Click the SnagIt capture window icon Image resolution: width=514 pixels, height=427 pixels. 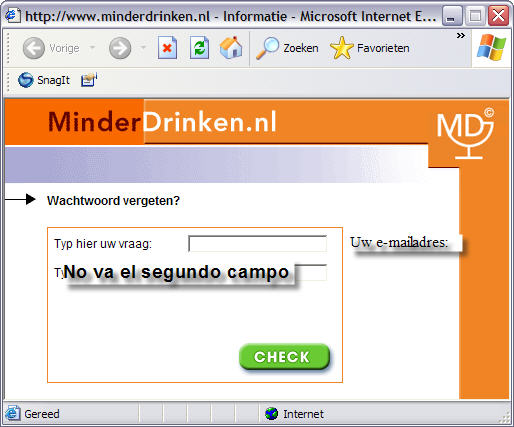click(x=89, y=80)
